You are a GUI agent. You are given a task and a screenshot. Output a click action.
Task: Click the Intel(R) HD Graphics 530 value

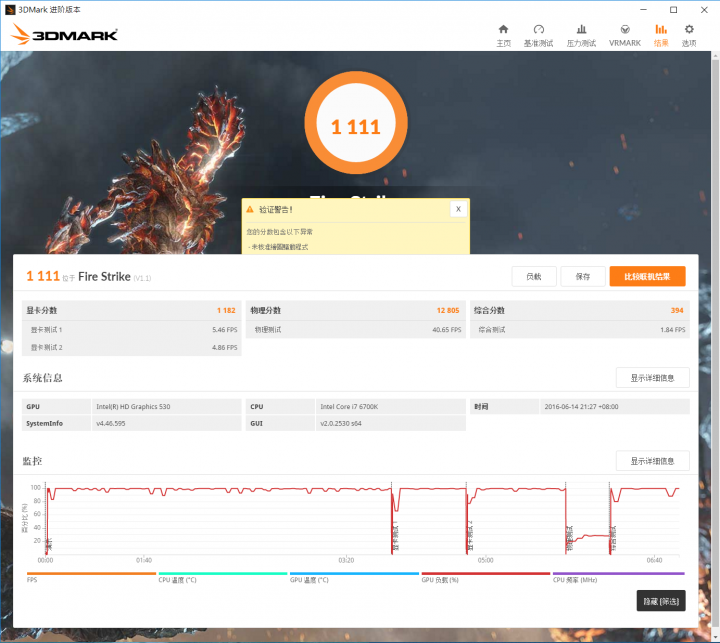coord(133,407)
